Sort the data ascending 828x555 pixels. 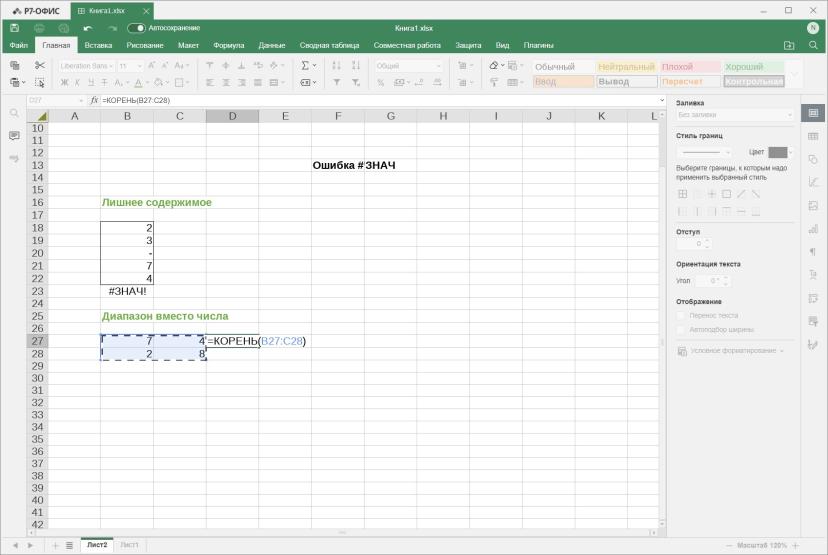point(336,65)
